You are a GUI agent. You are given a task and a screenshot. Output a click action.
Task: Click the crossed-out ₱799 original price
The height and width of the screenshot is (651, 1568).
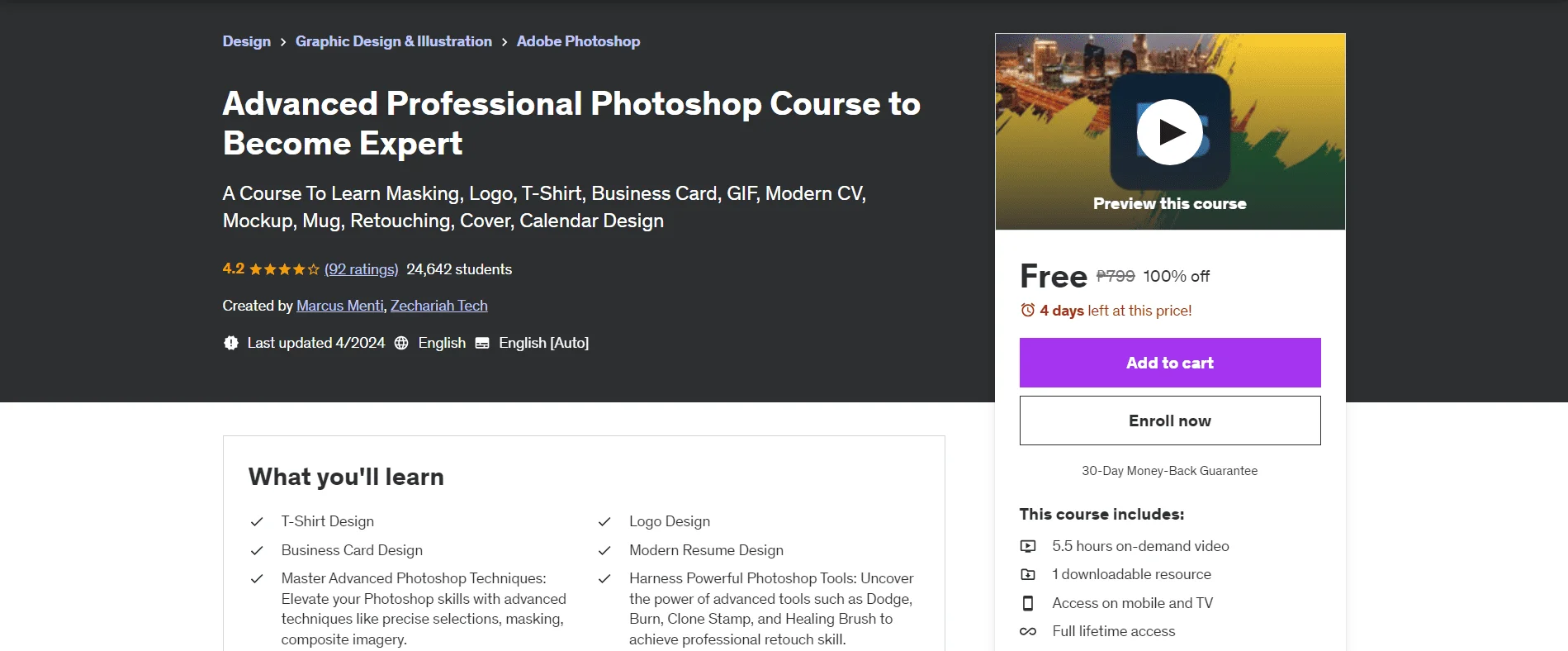point(1116,276)
